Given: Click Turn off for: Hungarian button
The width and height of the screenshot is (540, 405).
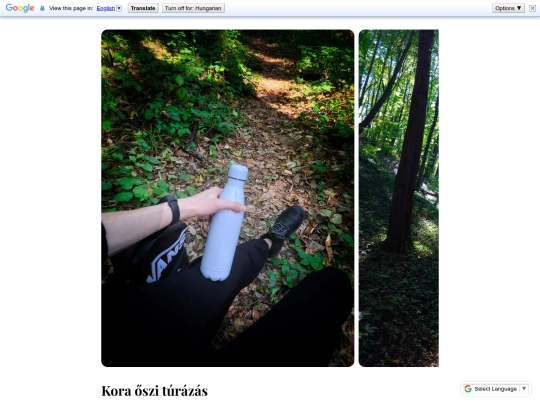Looking at the screenshot, I should pyautogui.click(x=193, y=8).
